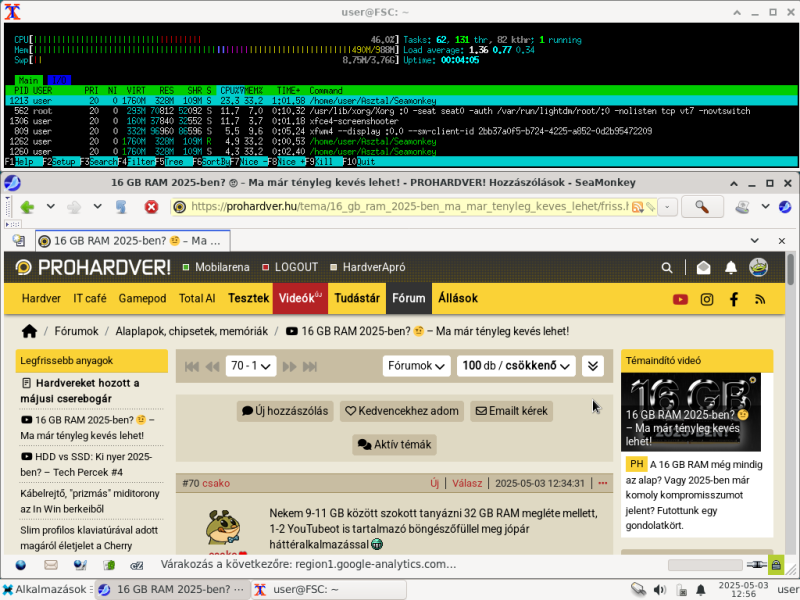800x600 pixels.
Task: Open the Fórumok dropdown in pager
Action: (416, 366)
